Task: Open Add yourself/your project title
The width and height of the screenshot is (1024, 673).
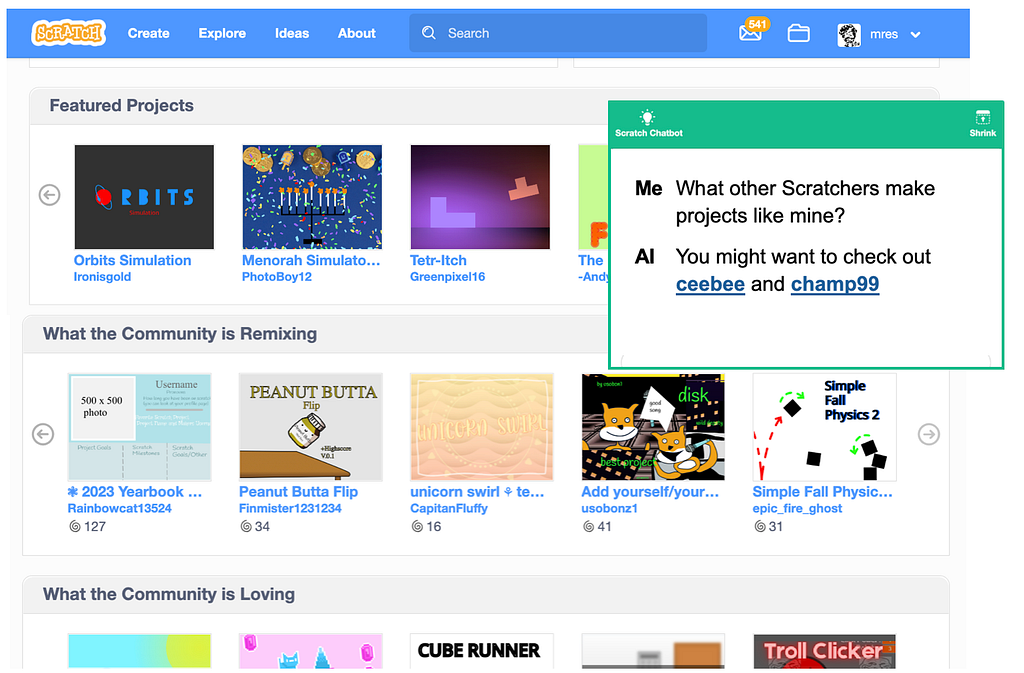Action: click(650, 492)
